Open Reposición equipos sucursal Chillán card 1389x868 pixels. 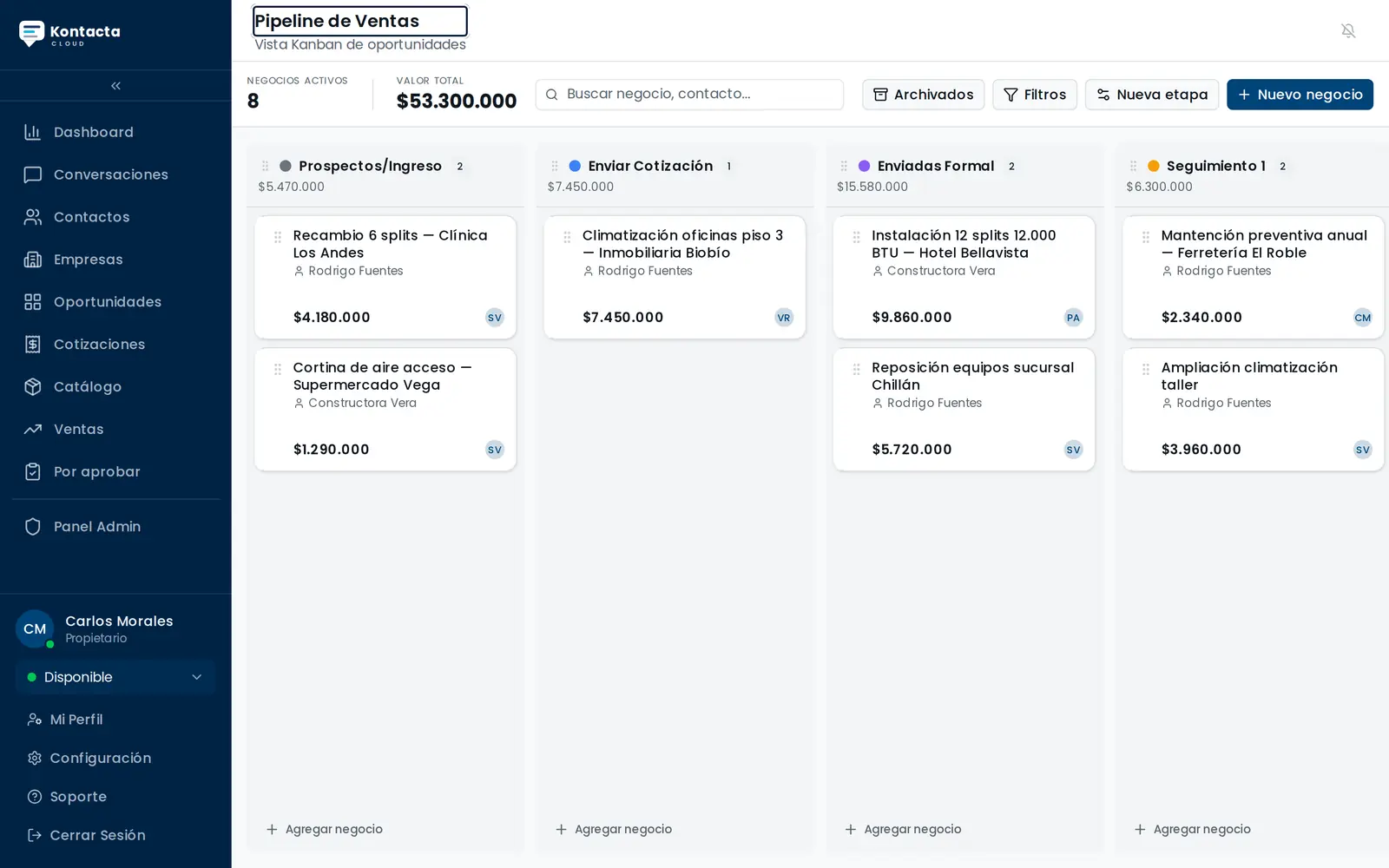pyautogui.click(x=964, y=410)
